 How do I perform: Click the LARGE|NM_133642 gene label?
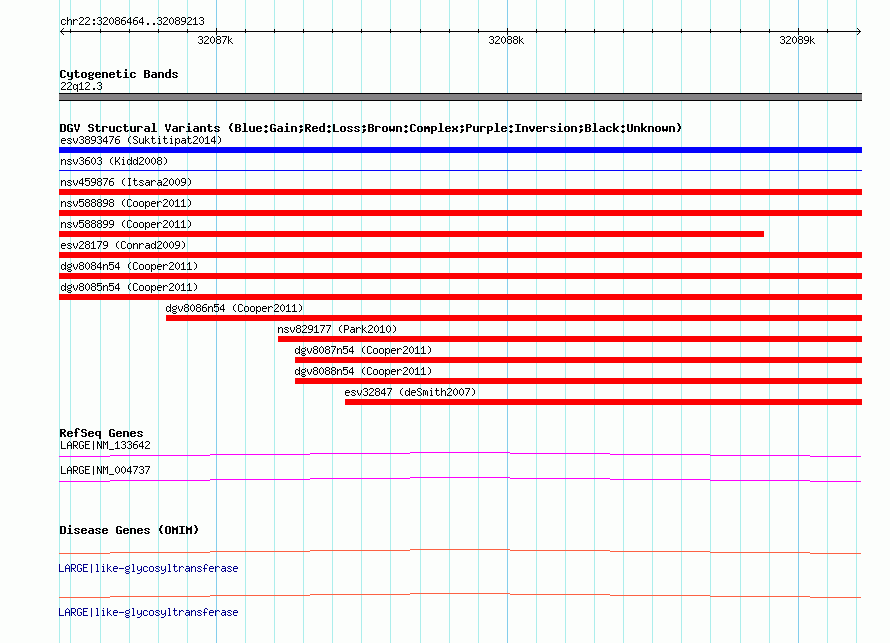coord(105,446)
